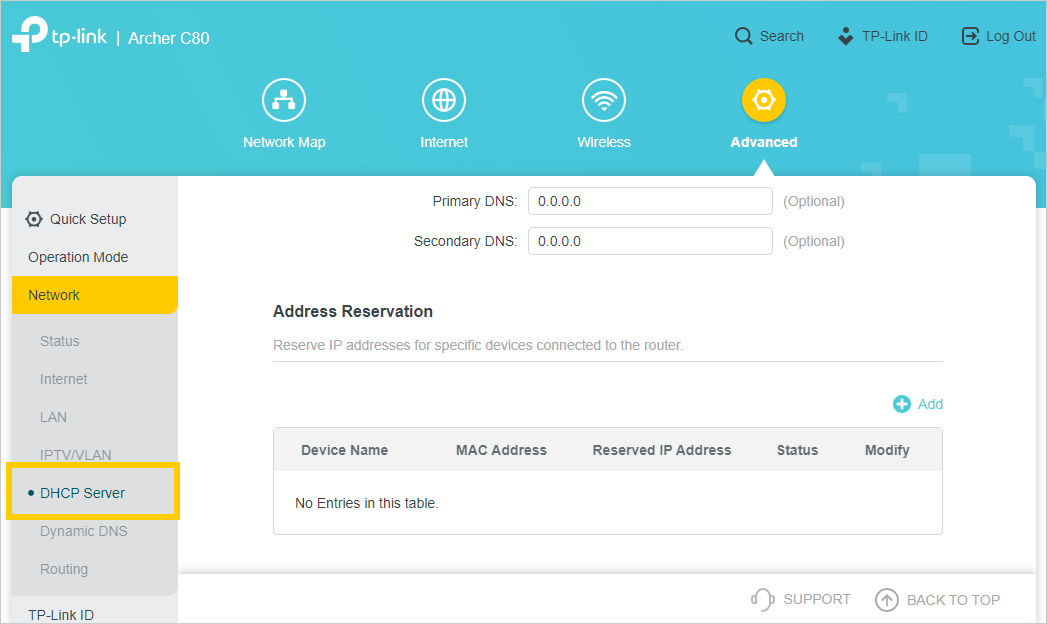Image resolution: width=1047 pixels, height=624 pixels.
Task: Click the Primary DNS input field
Action: [650, 201]
